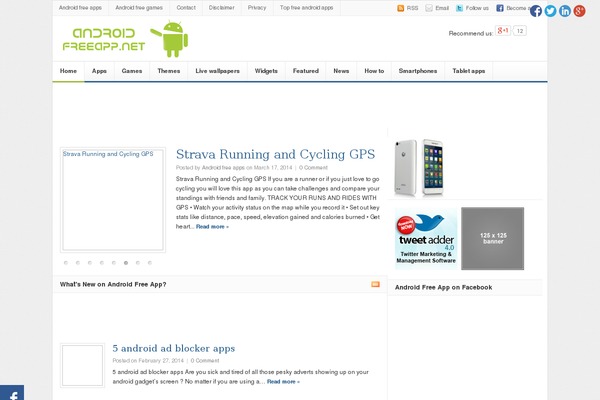Click the What's New on Android Free App heading
Viewport: 600px width, 400px height.
(x=113, y=284)
